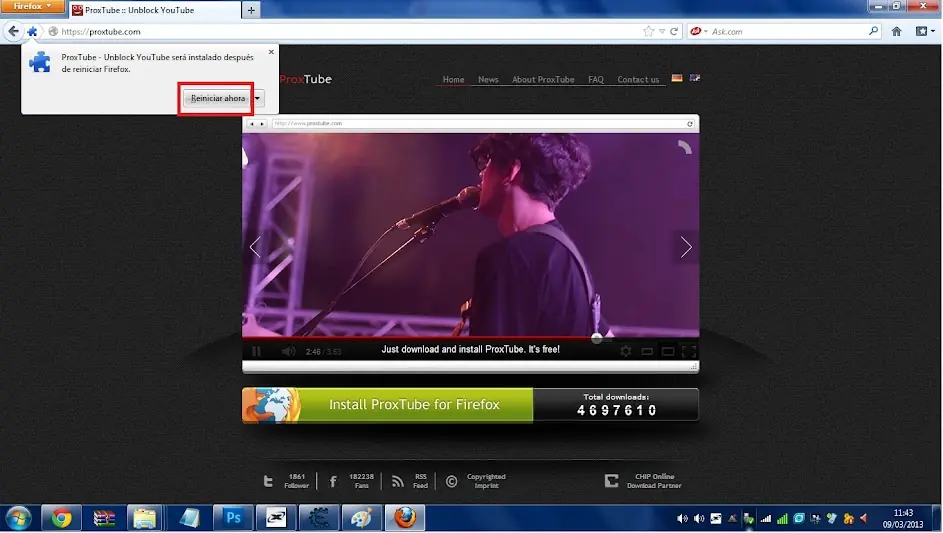Open the Paint palette taskbar icon
Image resolution: width=943 pixels, height=533 pixels.
click(361, 518)
